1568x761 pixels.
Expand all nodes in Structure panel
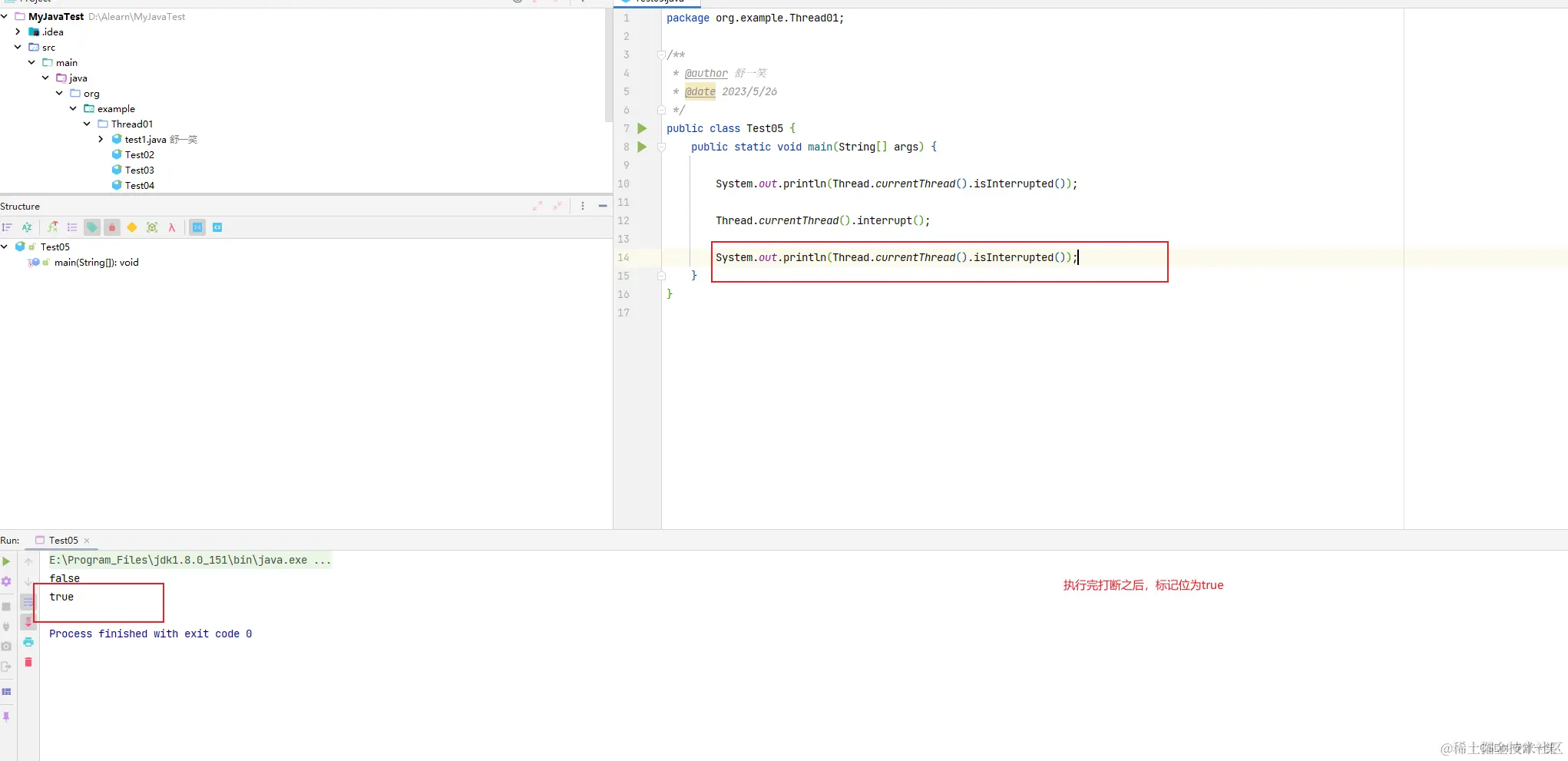click(538, 206)
